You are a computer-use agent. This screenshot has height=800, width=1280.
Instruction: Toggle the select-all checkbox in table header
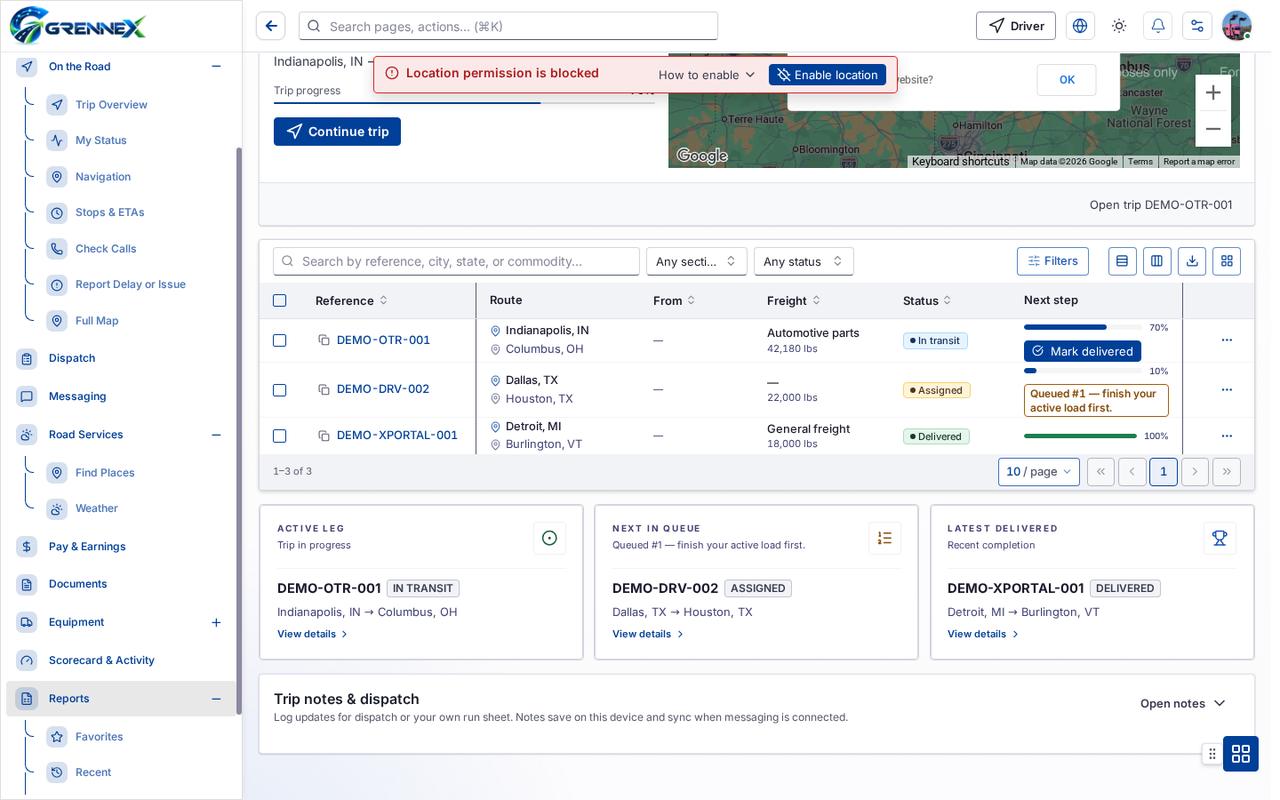(x=280, y=300)
